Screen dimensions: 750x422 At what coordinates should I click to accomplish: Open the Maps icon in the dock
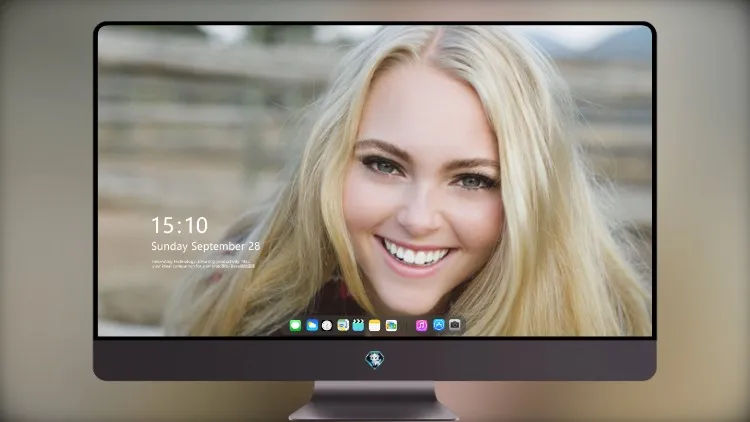(343, 326)
